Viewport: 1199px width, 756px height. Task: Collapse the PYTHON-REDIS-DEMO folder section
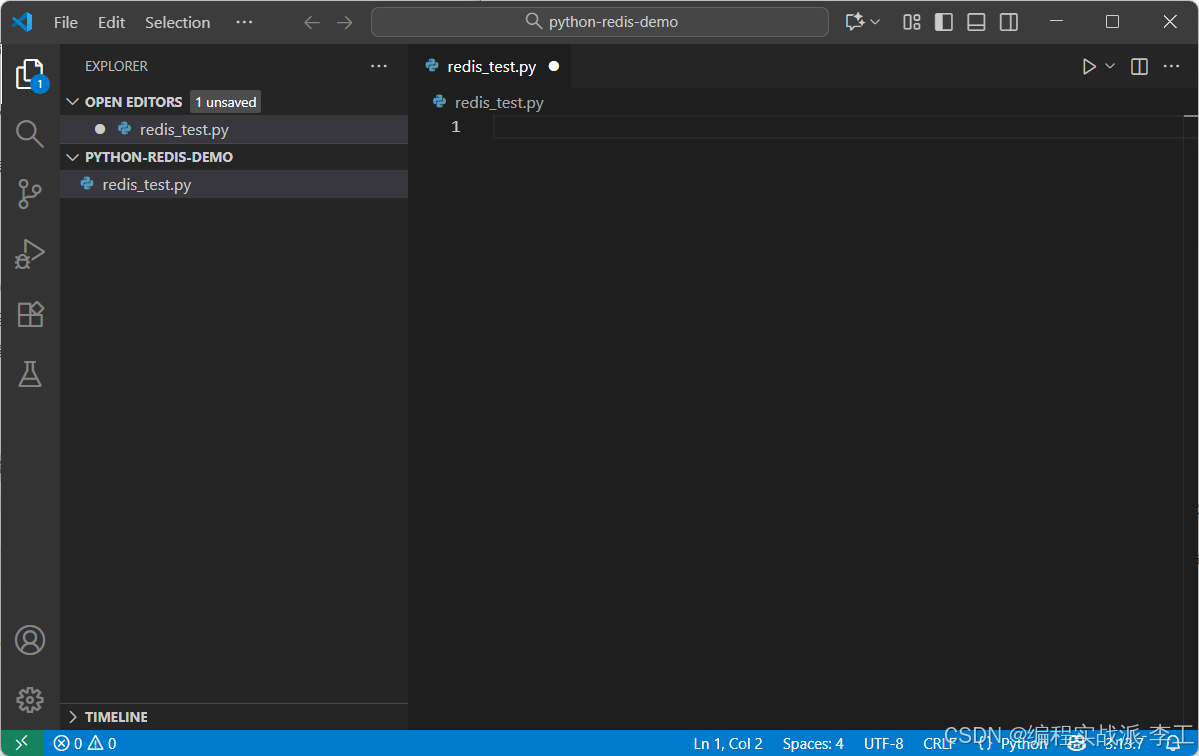point(73,157)
